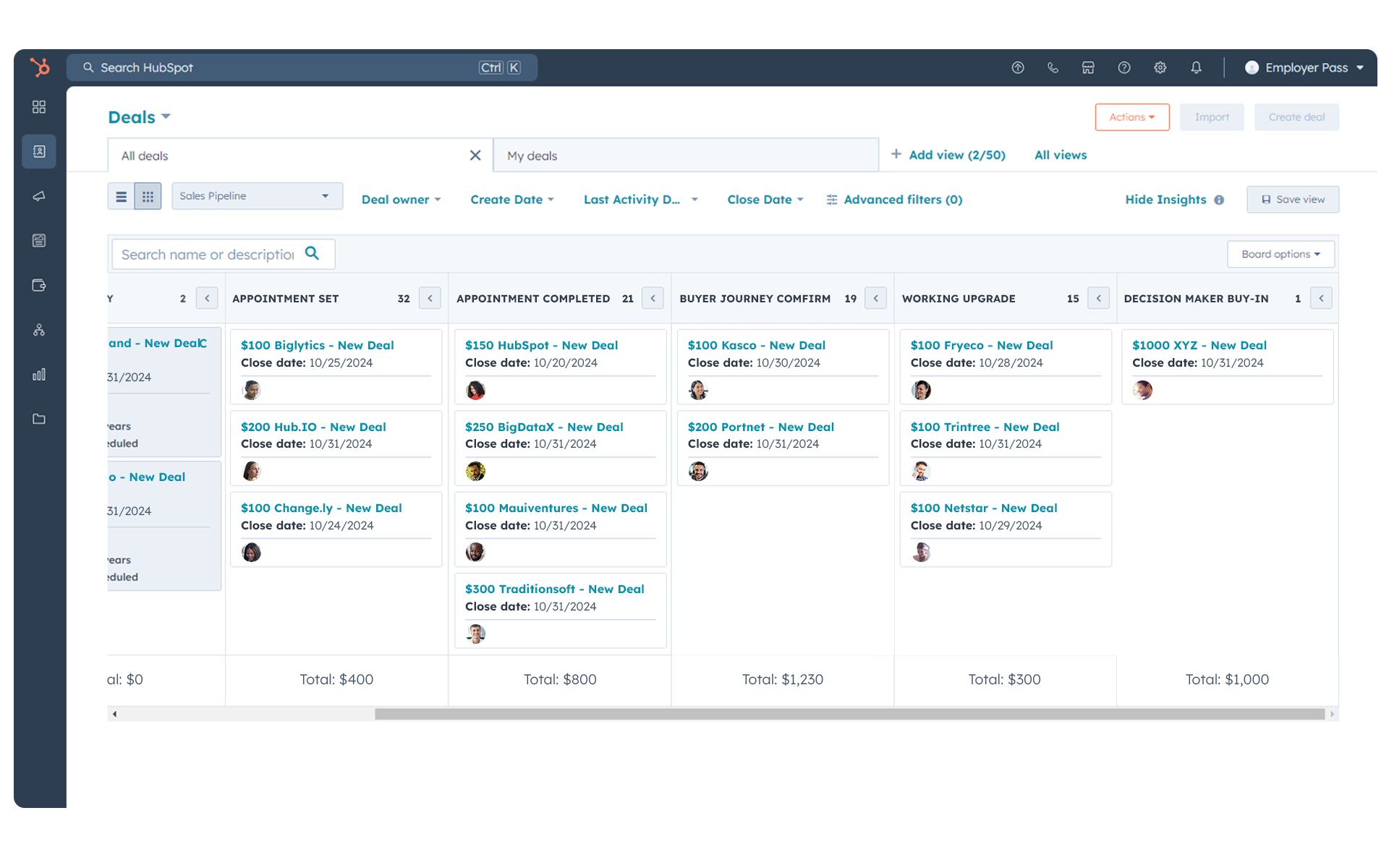Open the Last Activity Date filter dropdown

coord(641,200)
